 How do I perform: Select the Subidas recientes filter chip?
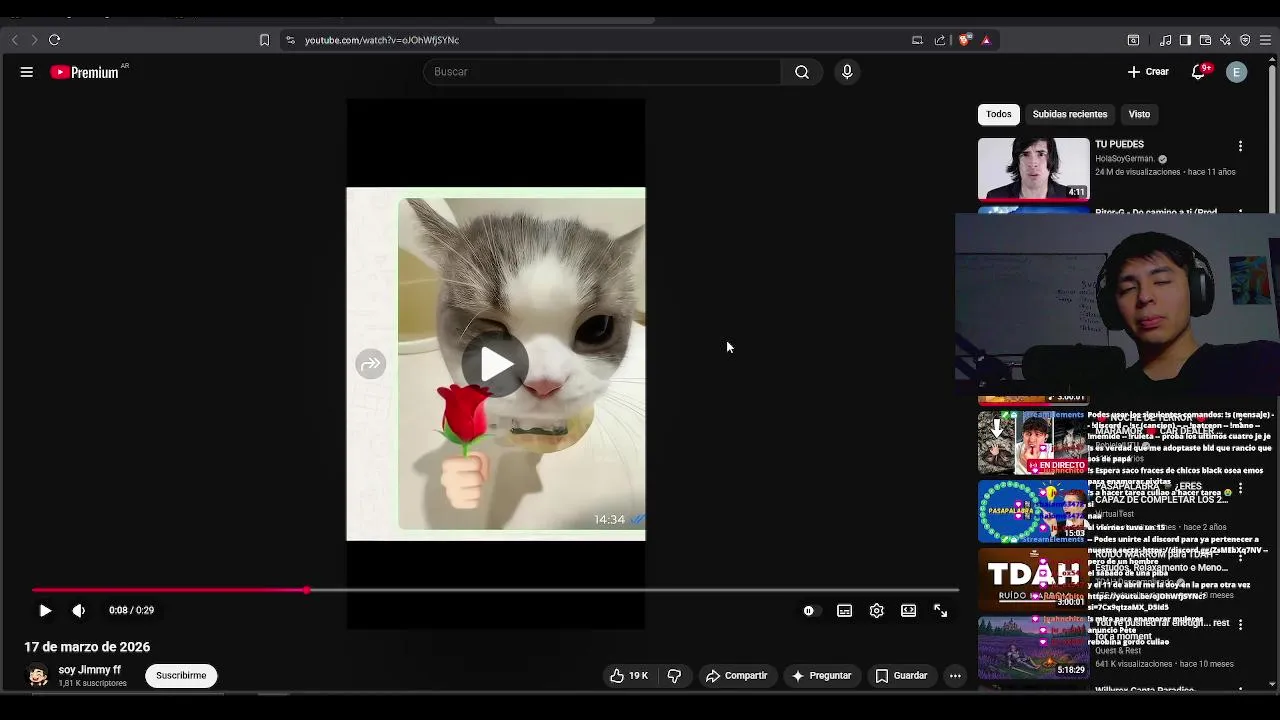click(x=1070, y=114)
